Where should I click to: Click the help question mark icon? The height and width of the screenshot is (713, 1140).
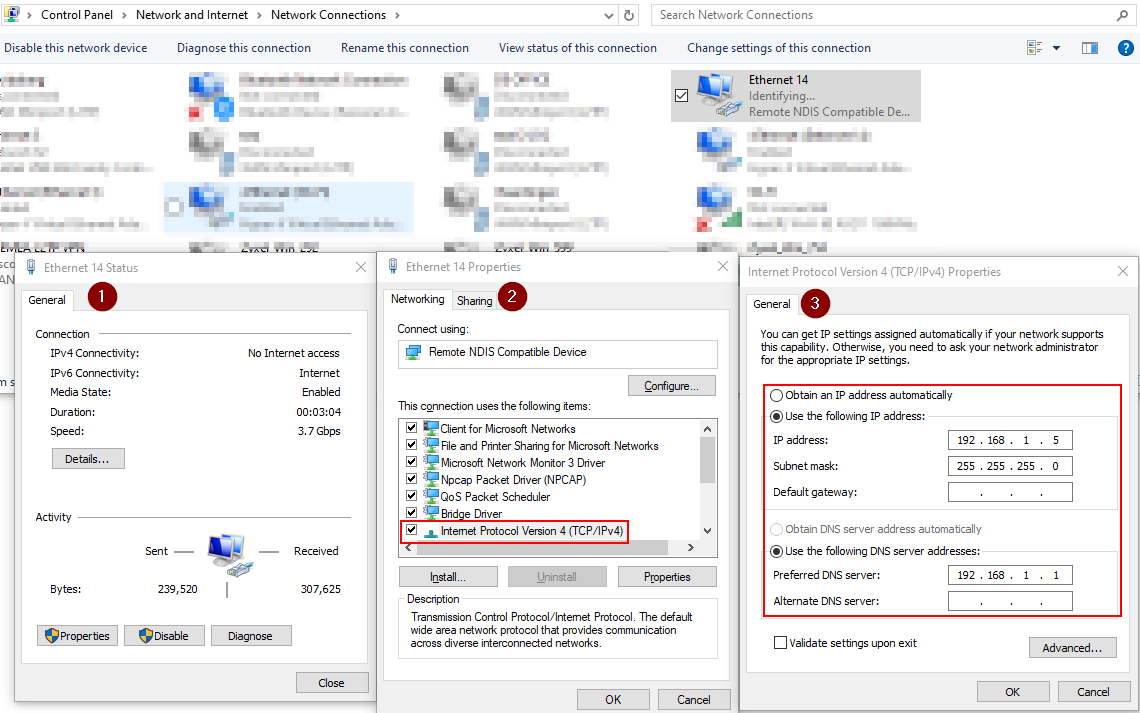[1125, 48]
